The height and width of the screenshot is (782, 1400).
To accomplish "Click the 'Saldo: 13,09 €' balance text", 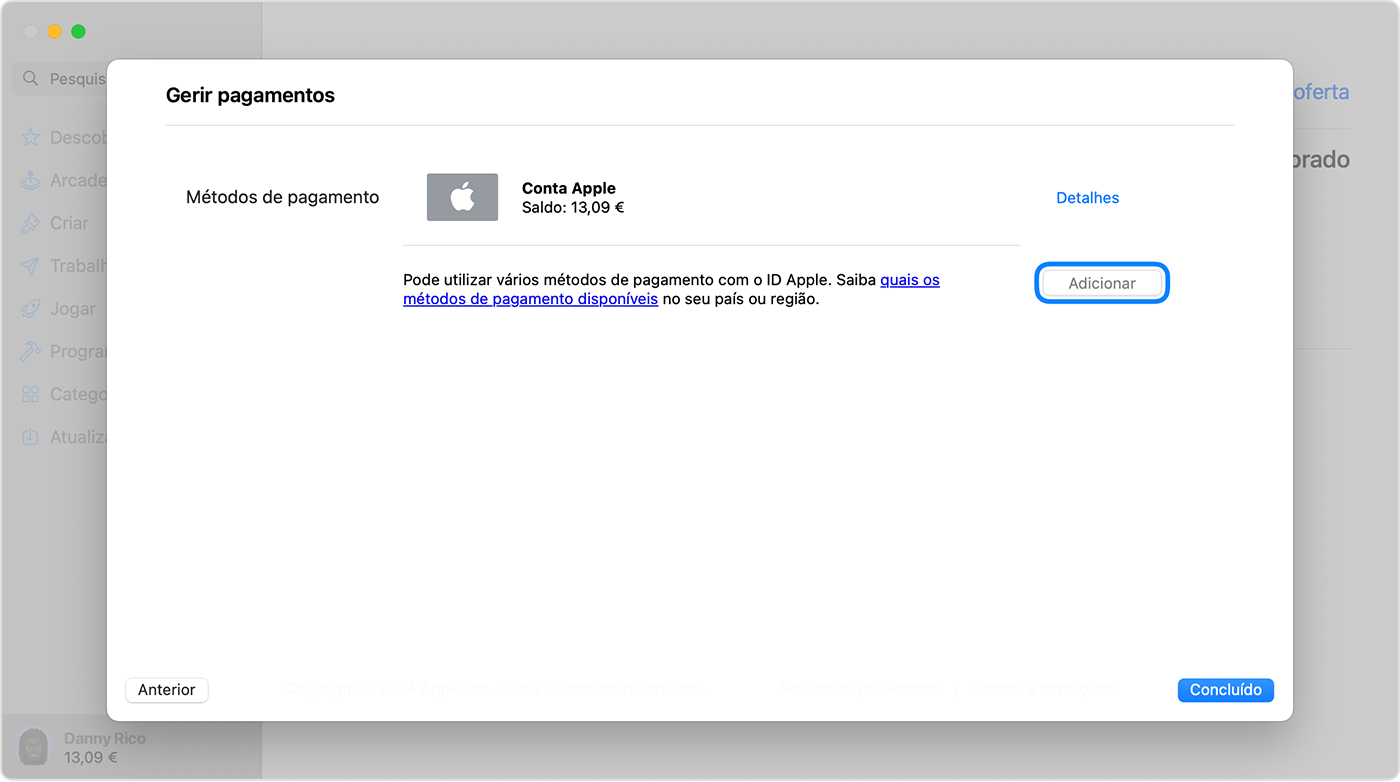I will (573, 208).
